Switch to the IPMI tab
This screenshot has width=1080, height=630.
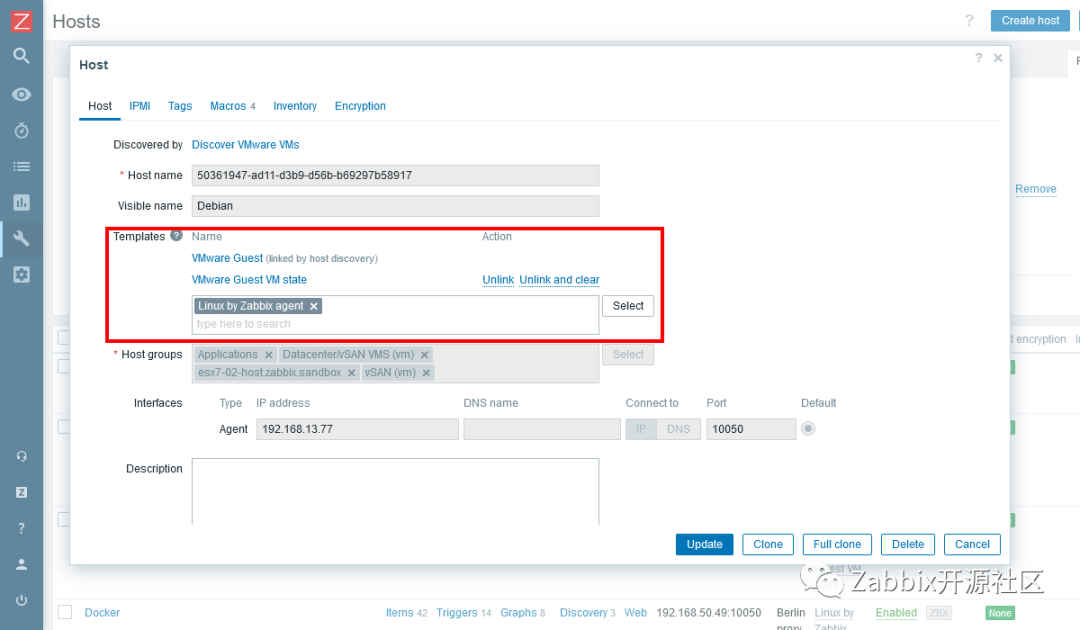pyautogui.click(x=140, y=106)
